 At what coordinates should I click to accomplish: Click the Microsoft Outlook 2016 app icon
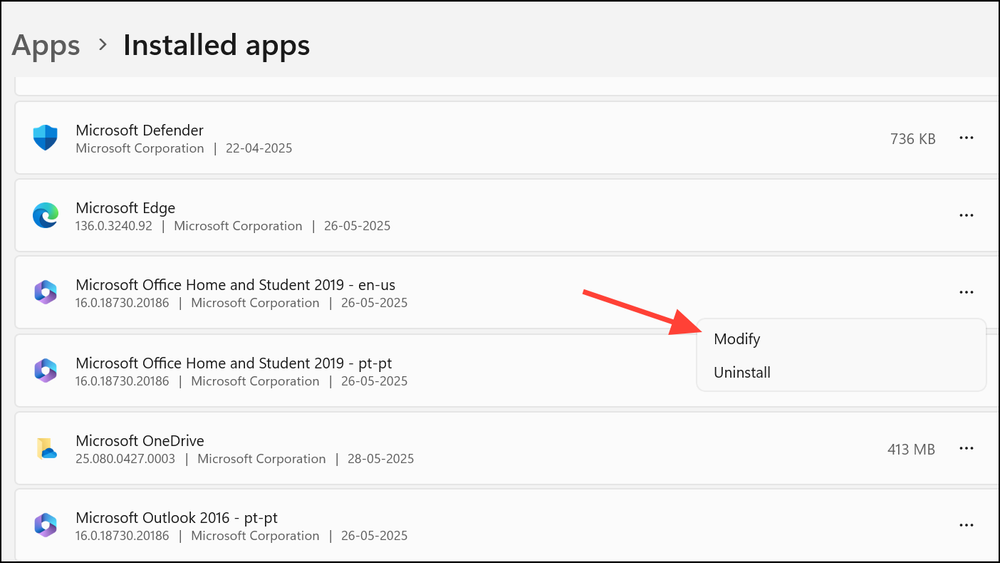pyautogui.click(x=45, y=525)
